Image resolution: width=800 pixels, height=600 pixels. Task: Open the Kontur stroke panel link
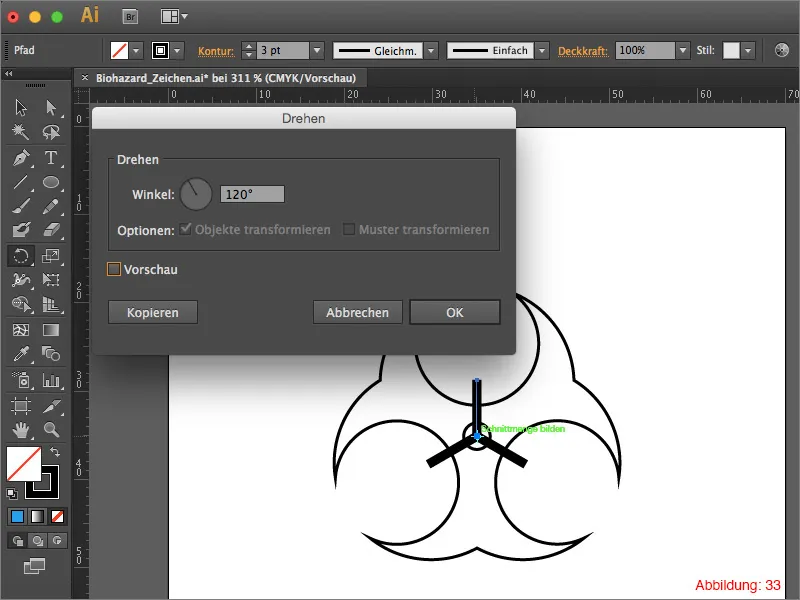(x=216, y=51)
